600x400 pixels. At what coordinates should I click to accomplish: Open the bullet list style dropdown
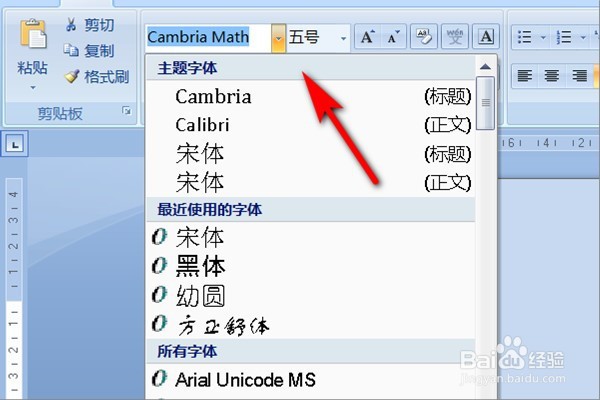tap(543, 38)
